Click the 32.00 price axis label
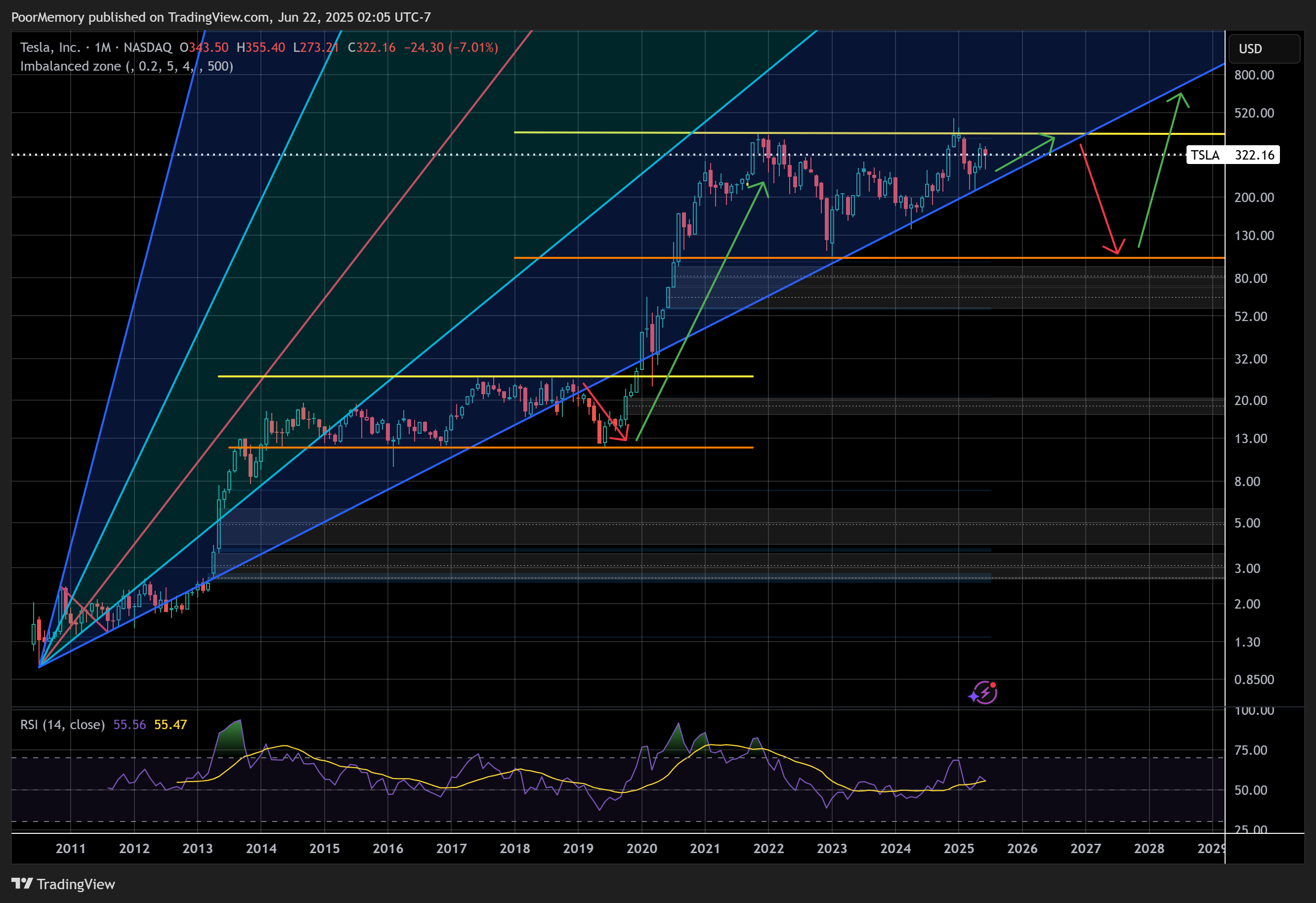This screenshot has width=1316, height=903. (x=1251, y=359)
